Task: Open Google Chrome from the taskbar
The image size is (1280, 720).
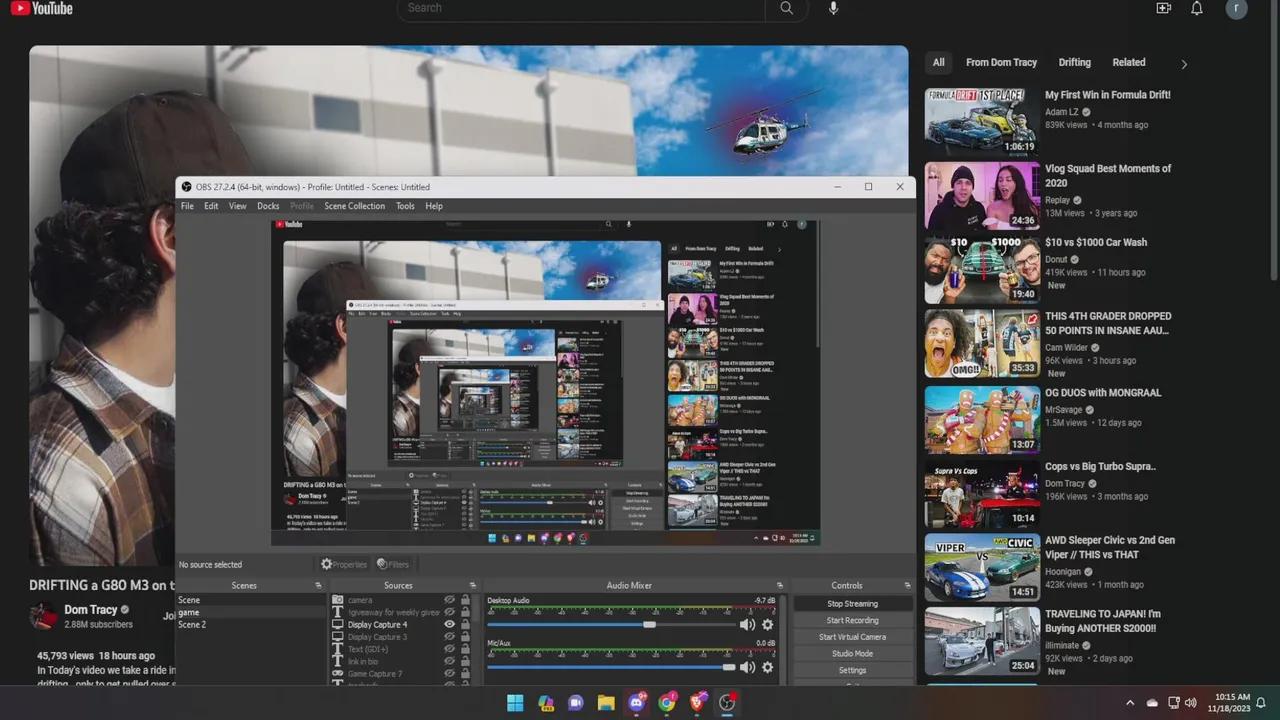Action: [x=667, y=703]
